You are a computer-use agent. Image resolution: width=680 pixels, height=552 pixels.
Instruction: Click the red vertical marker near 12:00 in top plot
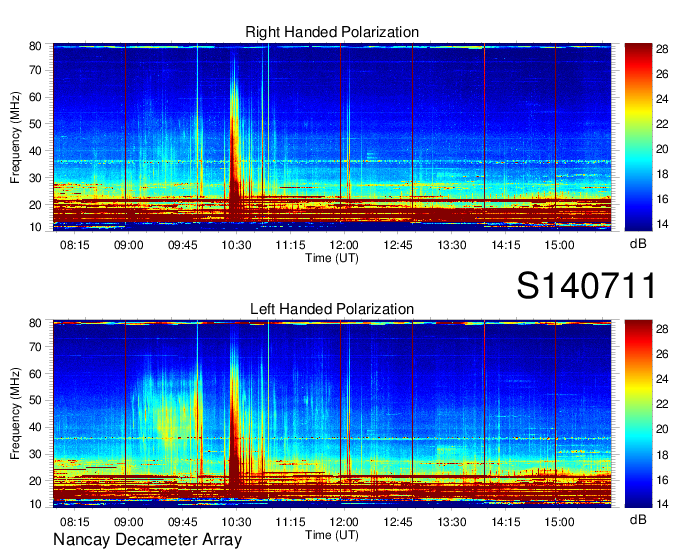click(x=340, y=137)
